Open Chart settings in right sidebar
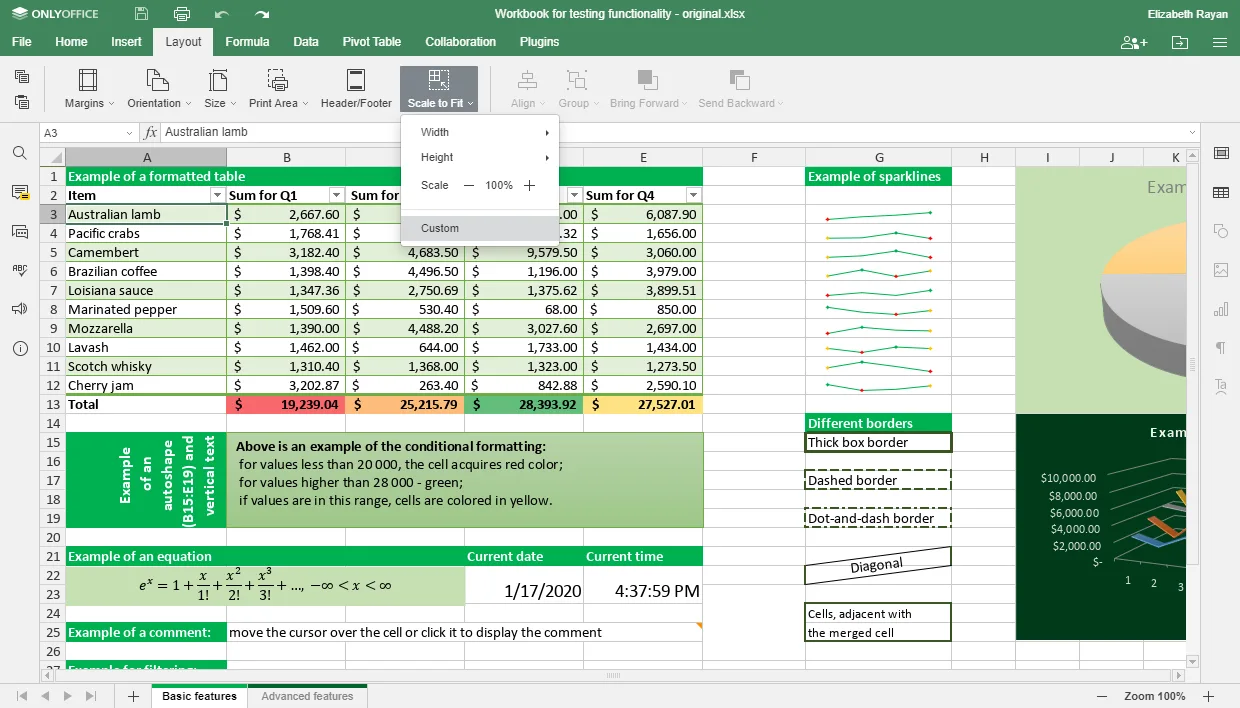This screenshot has width=1240, height=708. tap(1221, 309)
